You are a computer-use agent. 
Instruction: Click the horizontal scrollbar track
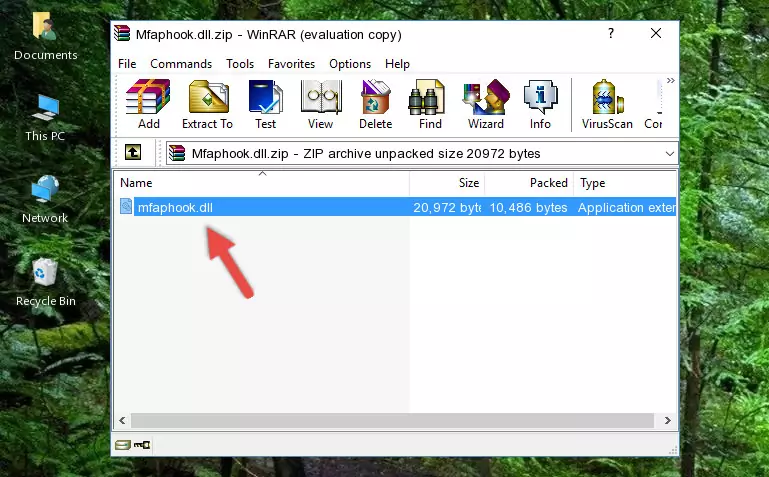click(392, 420)
